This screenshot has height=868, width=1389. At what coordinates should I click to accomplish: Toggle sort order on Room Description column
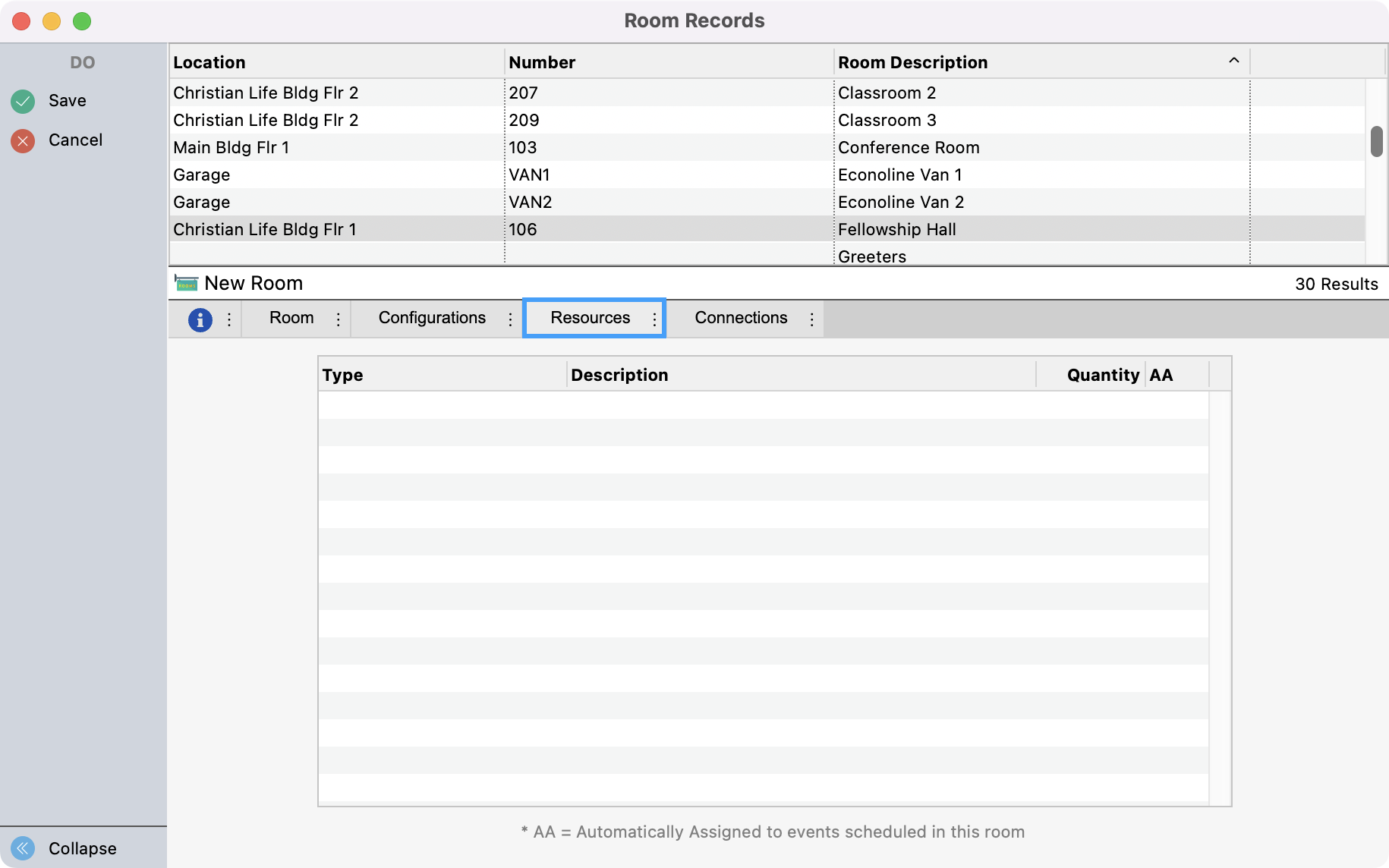point(1233,61)
